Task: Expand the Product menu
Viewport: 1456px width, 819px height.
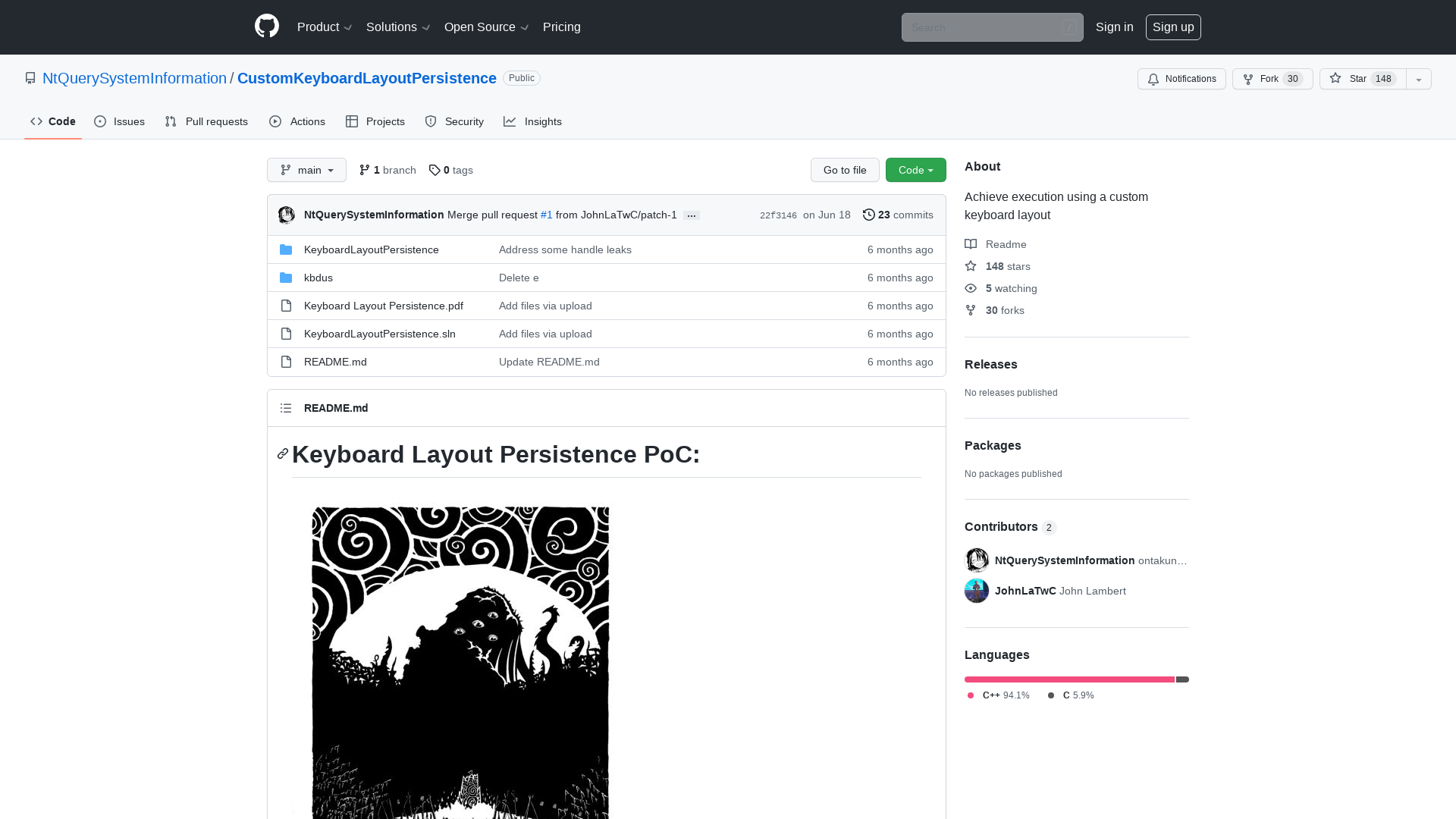Action: (325, 27)
